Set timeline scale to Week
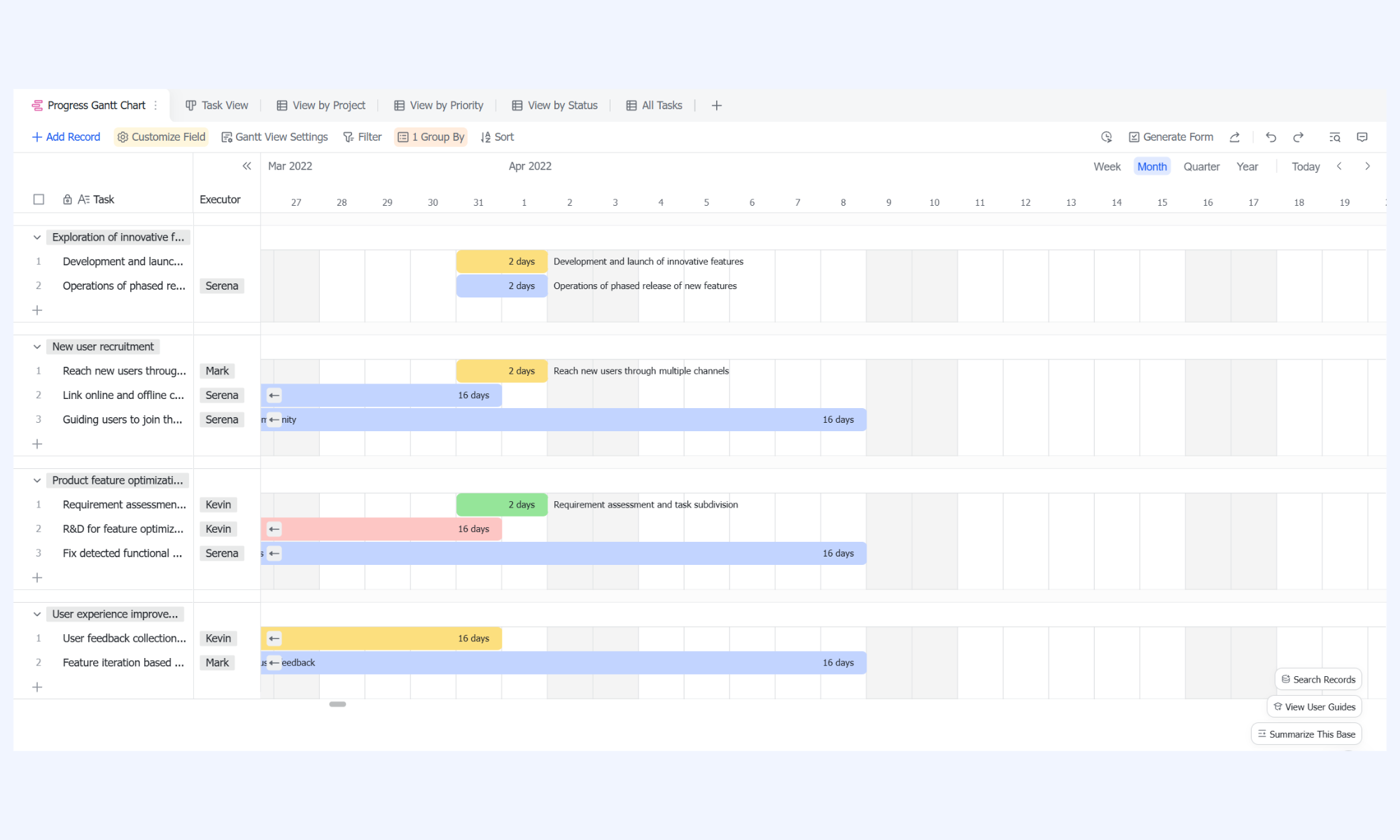1400x840 pixels. pos(1107,167)
